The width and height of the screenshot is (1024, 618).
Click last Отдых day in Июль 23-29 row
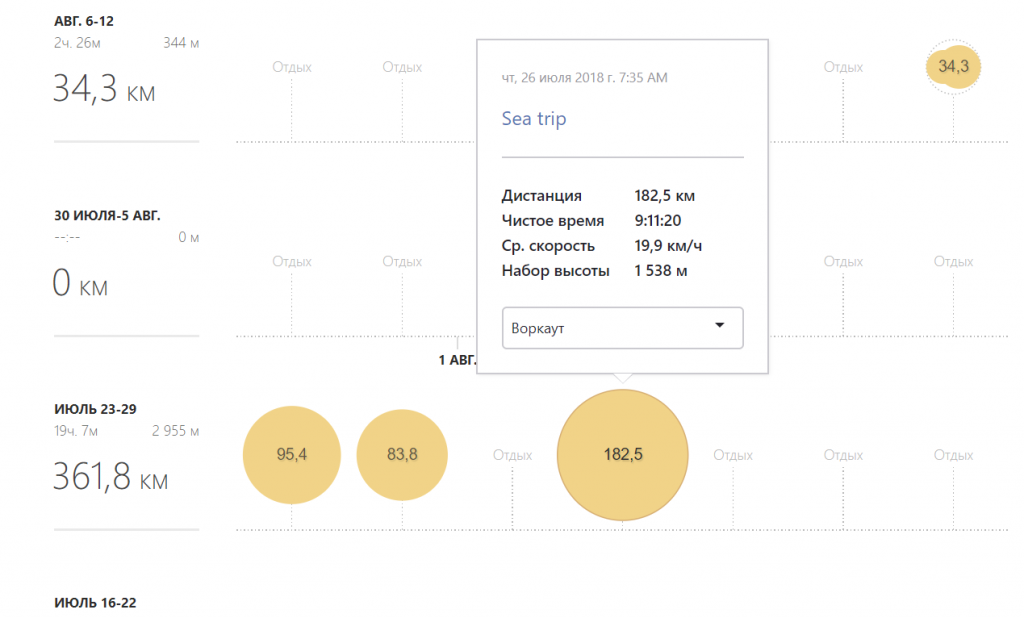pos(953,455)
